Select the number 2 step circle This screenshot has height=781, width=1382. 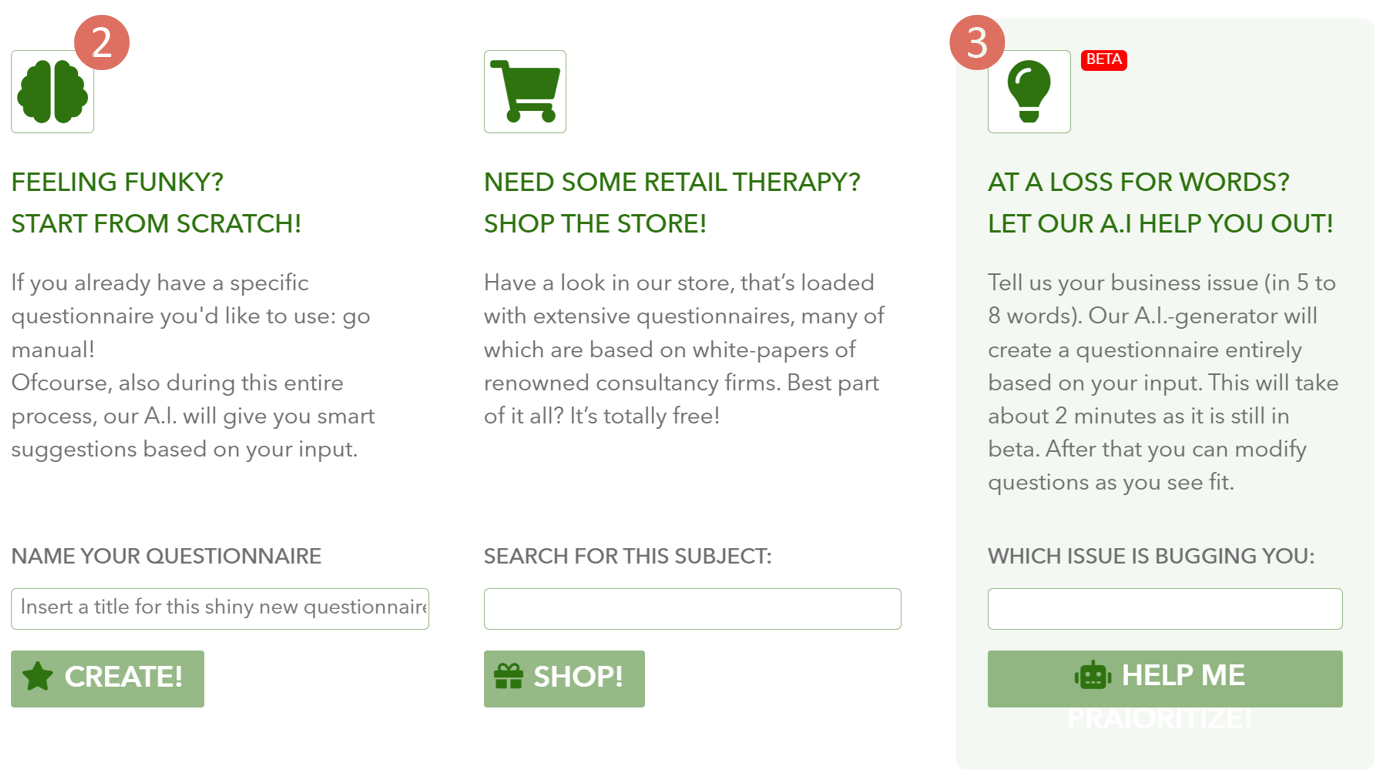pos(102,42)
